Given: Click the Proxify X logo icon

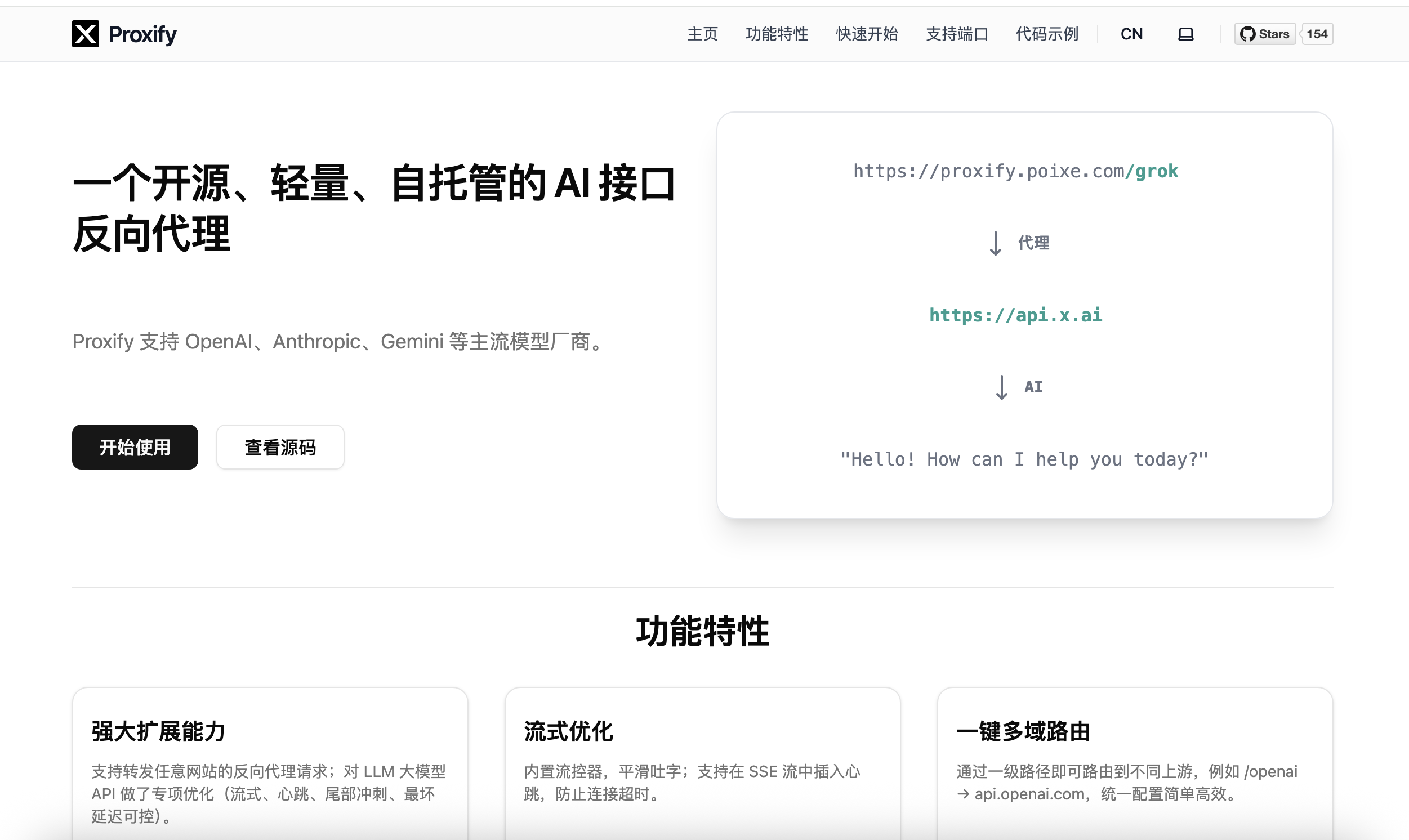Looking at the screenshot, I should tap(86, 34).
